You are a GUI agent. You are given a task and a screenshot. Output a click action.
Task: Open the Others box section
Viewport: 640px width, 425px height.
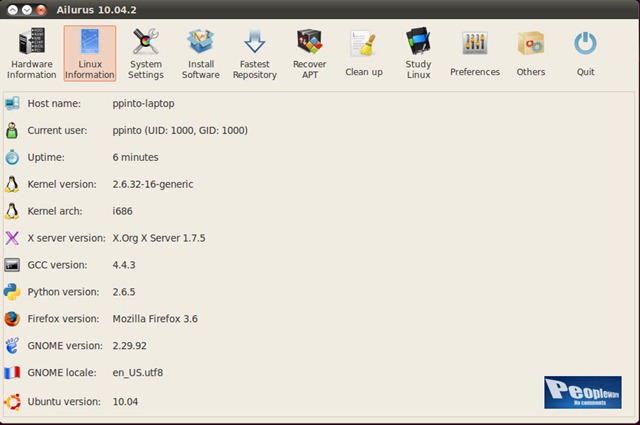(531, 53)
